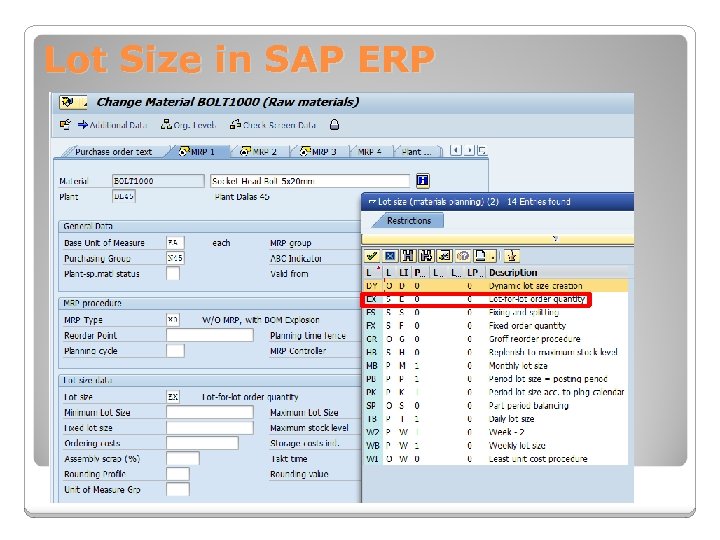
Task: Select the TB Daily lot size row
Action: click(495, 419)
